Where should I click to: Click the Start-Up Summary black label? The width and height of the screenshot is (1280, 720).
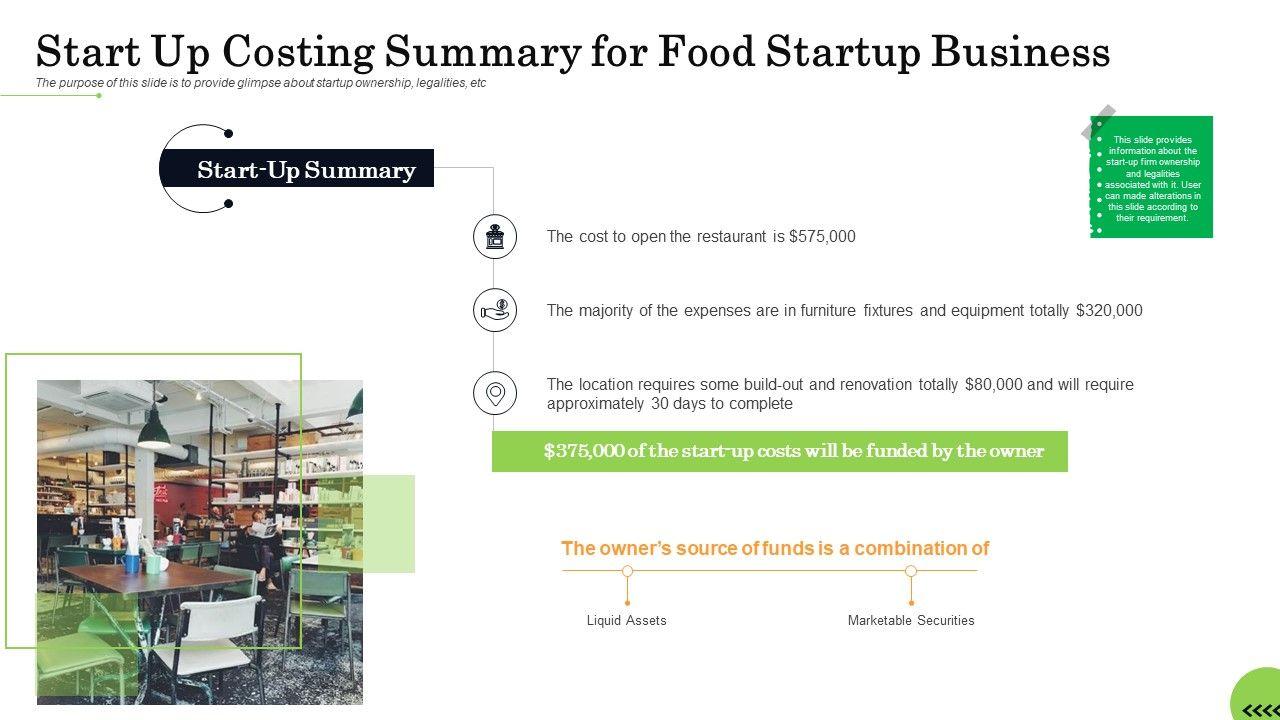click(305, 170)
